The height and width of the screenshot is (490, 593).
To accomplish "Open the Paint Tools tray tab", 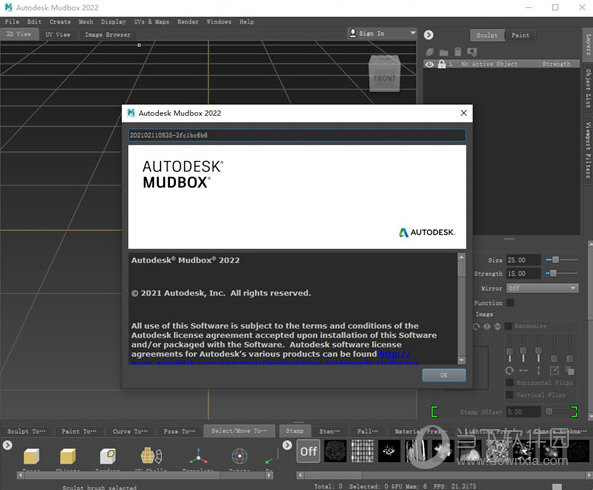I will [x=79, y=431].
